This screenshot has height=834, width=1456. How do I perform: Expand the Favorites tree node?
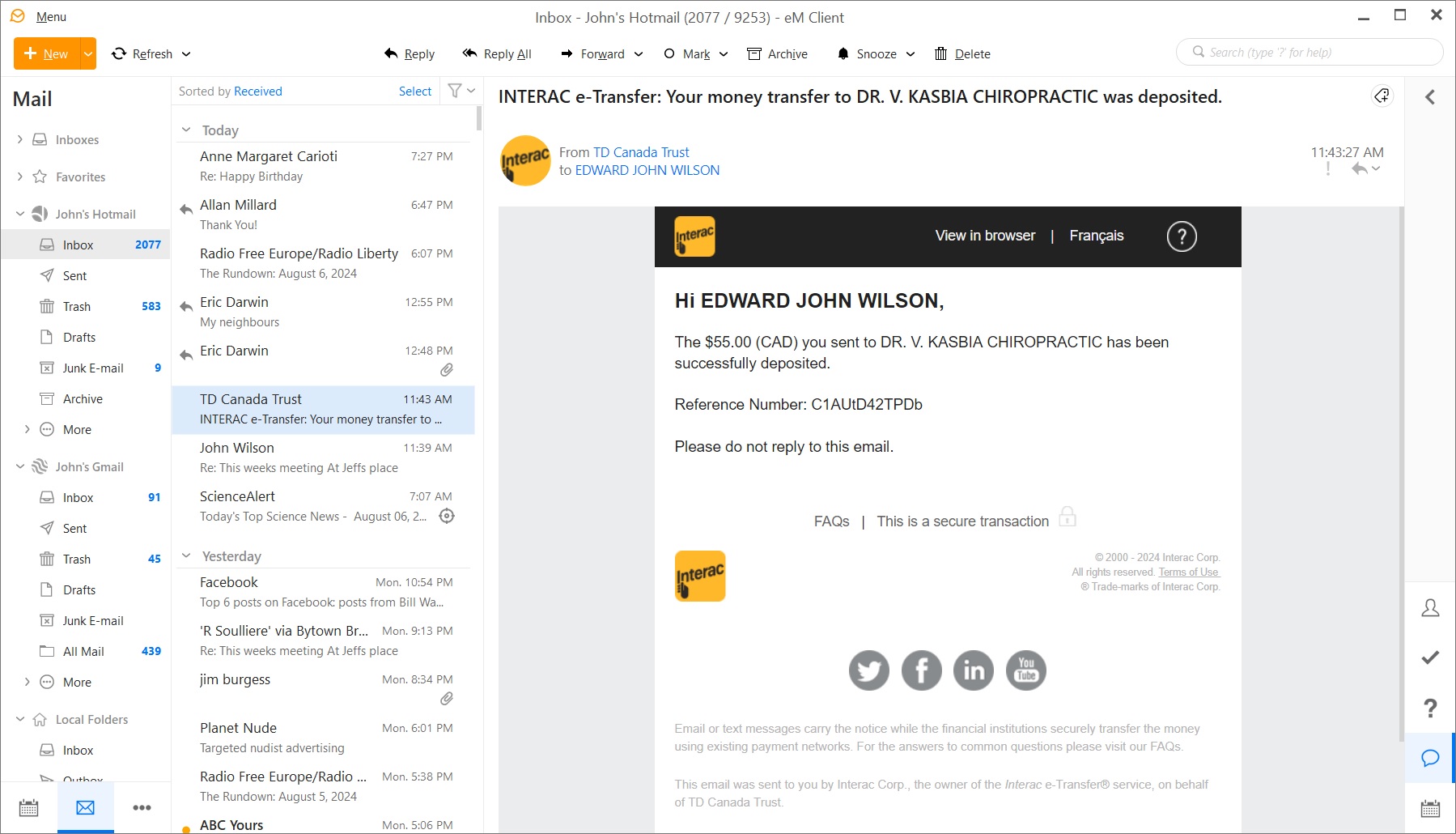pyautogui.click(x=20, y=177)
